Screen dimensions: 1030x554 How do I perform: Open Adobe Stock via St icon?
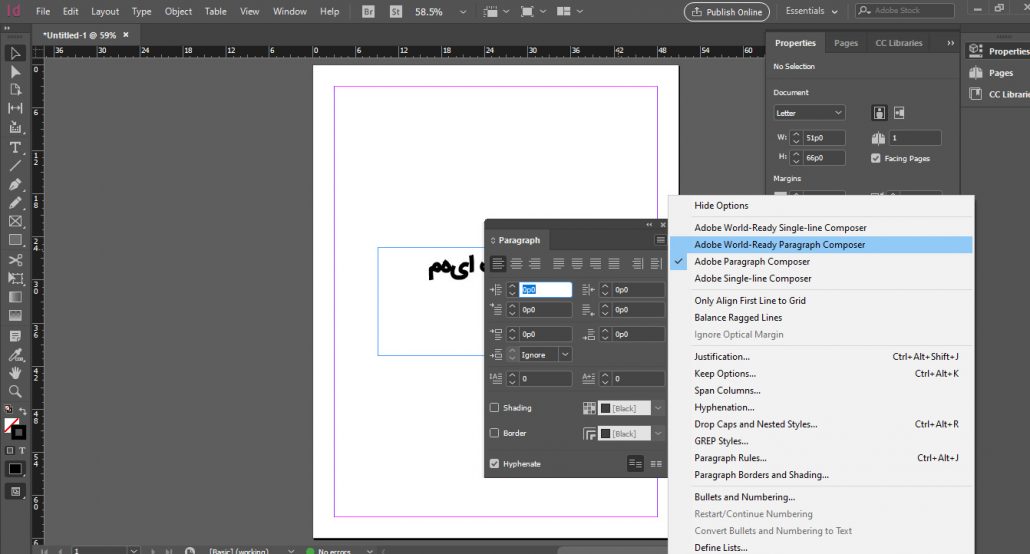395,12
